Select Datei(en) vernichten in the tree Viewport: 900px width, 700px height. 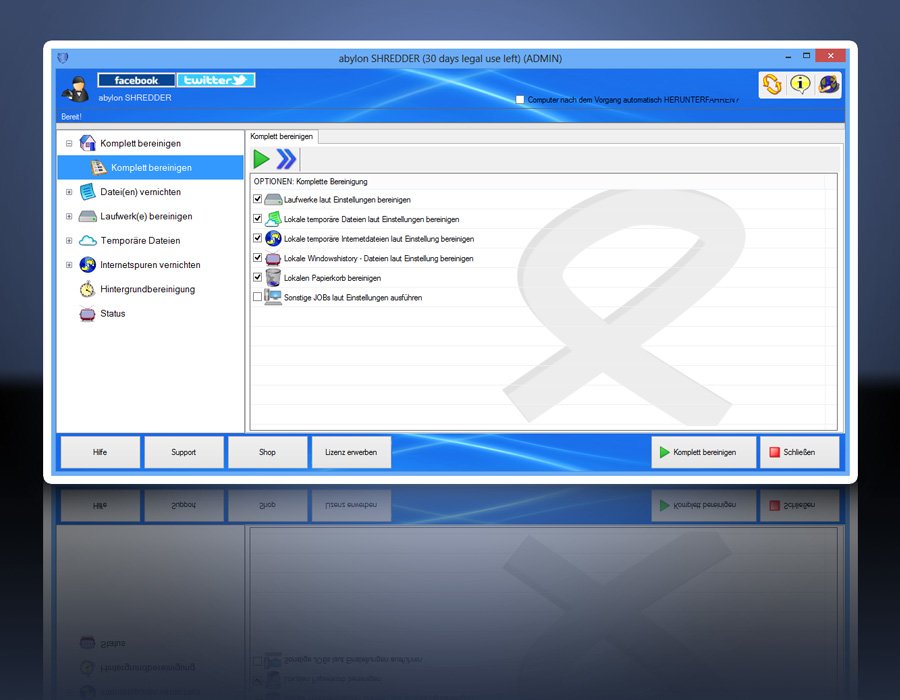pos(141,192)
